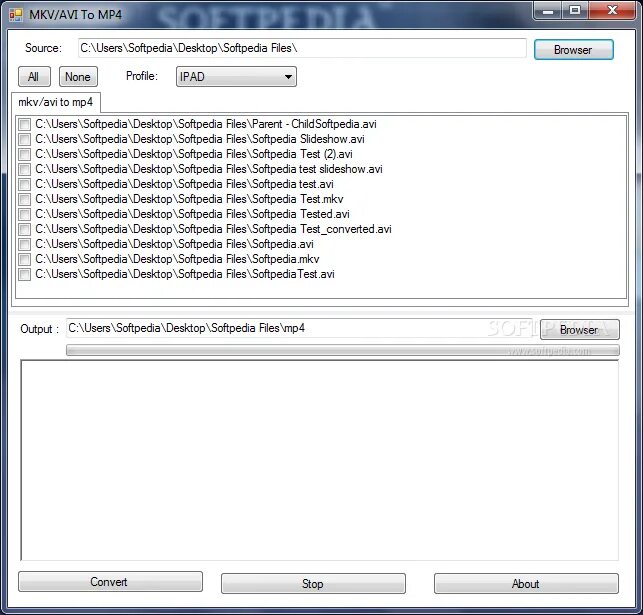Toggle the Softpedia Test.mkv checkbox
Viewport: 643px width, 615px height.
(25, 199)
